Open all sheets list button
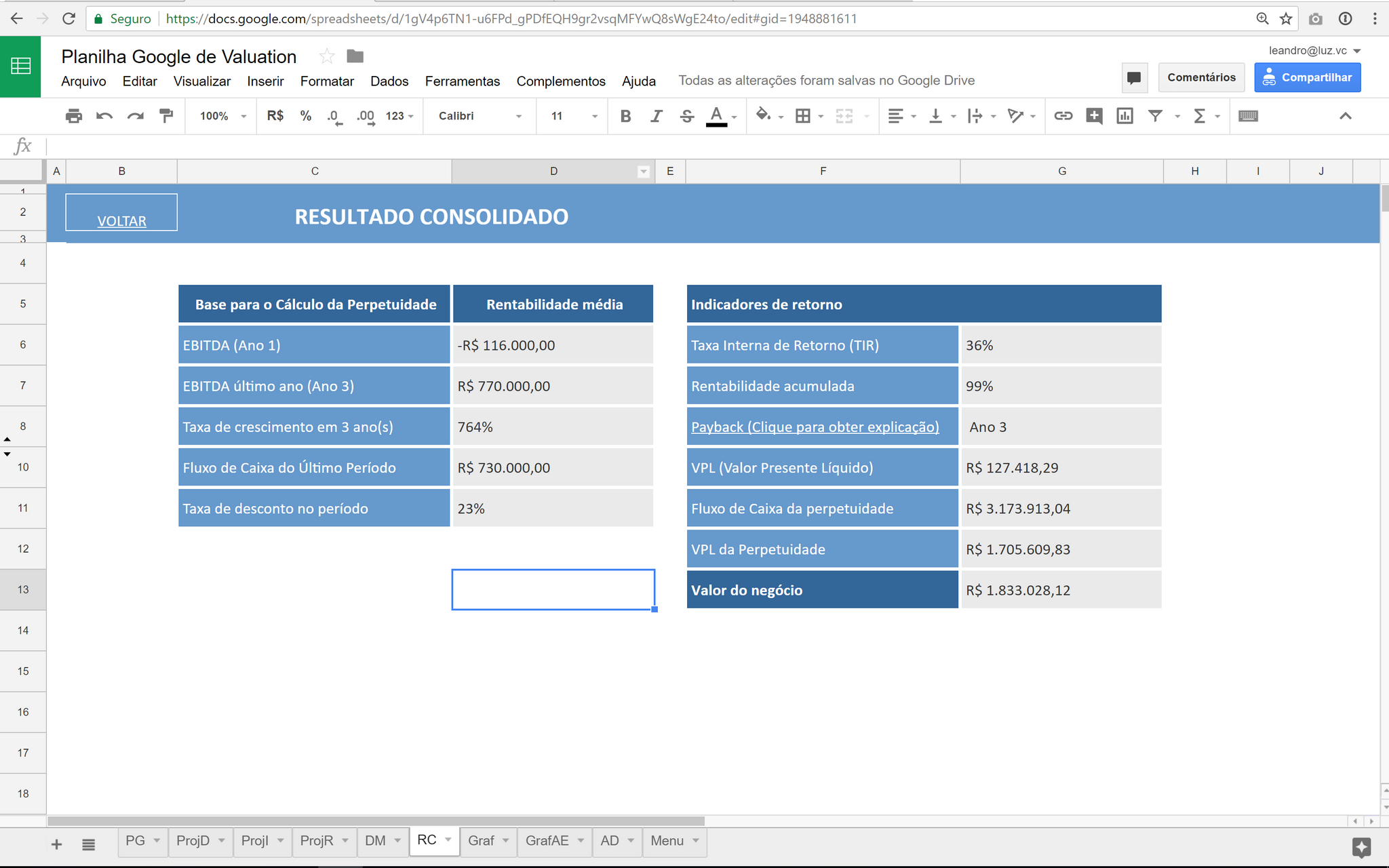This screenshot has height=868, width=1389. (x=88, y=844)
